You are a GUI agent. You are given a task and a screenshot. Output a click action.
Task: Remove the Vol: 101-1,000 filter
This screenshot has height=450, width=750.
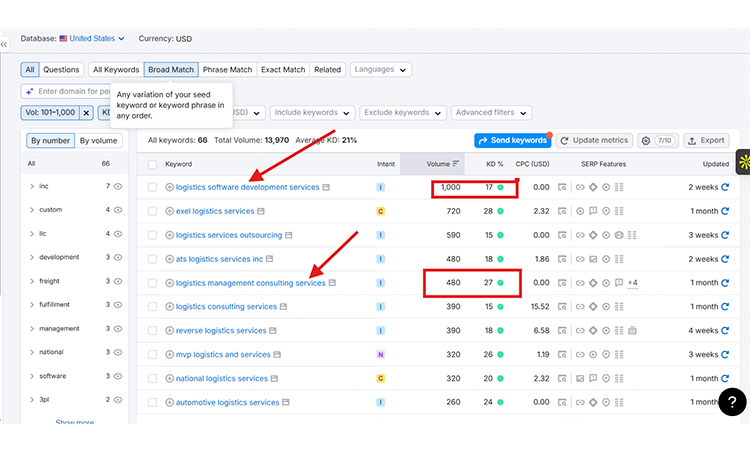(86, 113)
